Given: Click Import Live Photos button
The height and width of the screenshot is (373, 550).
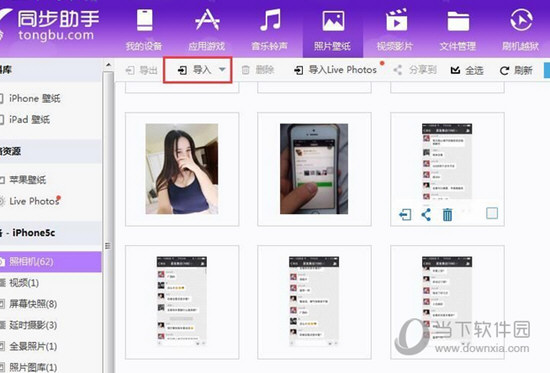Looking at the screenshot, I should pos(335,70).
